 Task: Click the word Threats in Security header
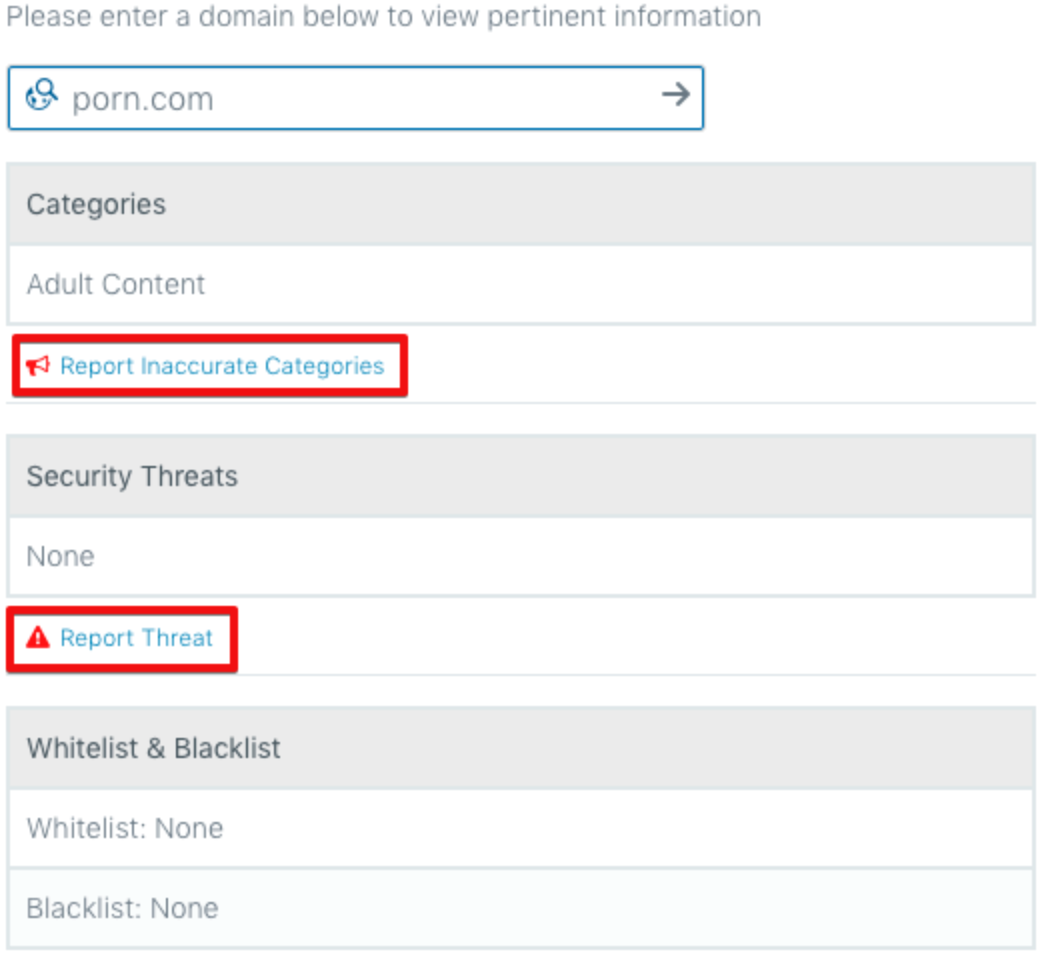[x=189, y=476]
